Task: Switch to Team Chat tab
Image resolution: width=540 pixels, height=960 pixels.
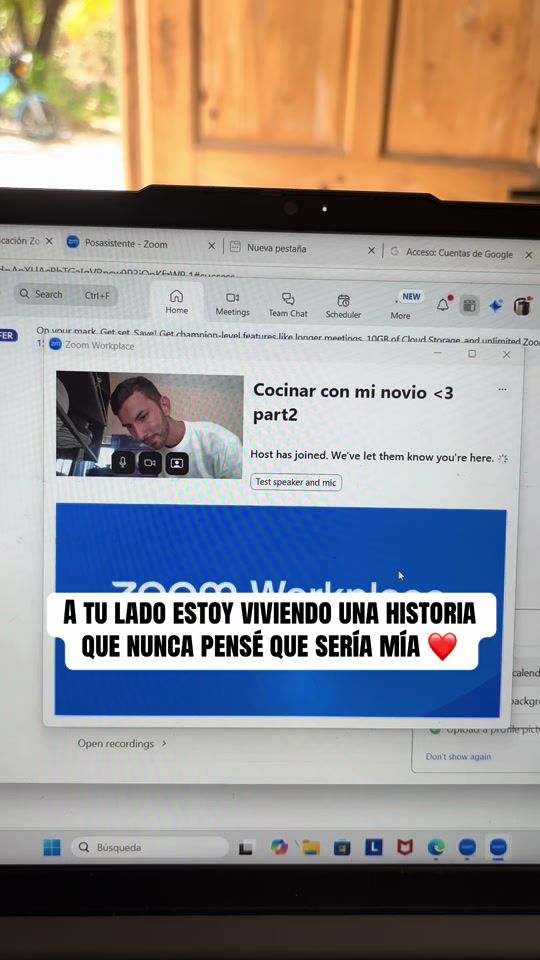Action: [x=288, y=304]
